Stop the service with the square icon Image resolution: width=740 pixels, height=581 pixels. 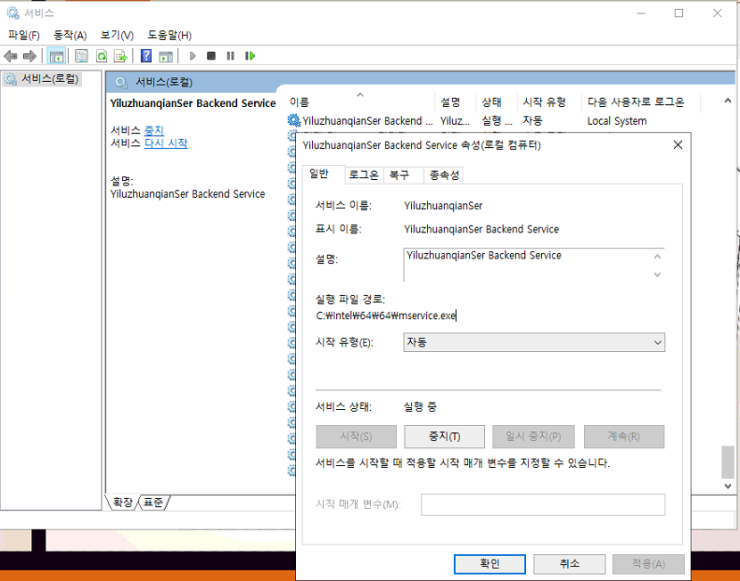click(x=211, y=56)
